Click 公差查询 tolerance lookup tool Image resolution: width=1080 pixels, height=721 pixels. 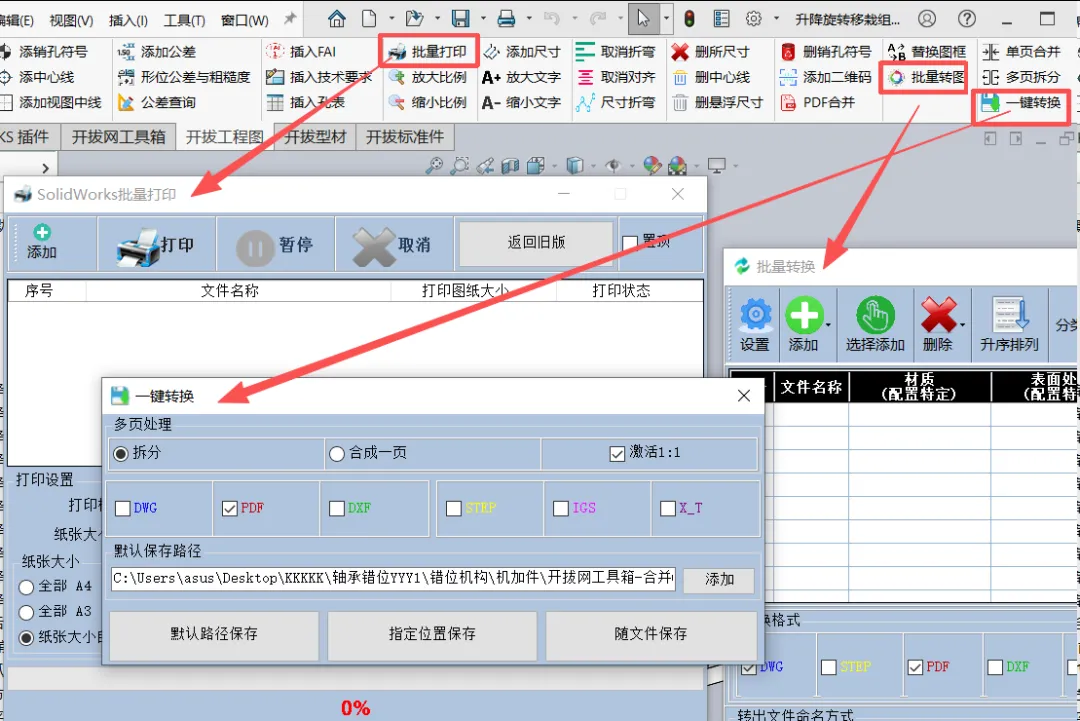(157, 103)
